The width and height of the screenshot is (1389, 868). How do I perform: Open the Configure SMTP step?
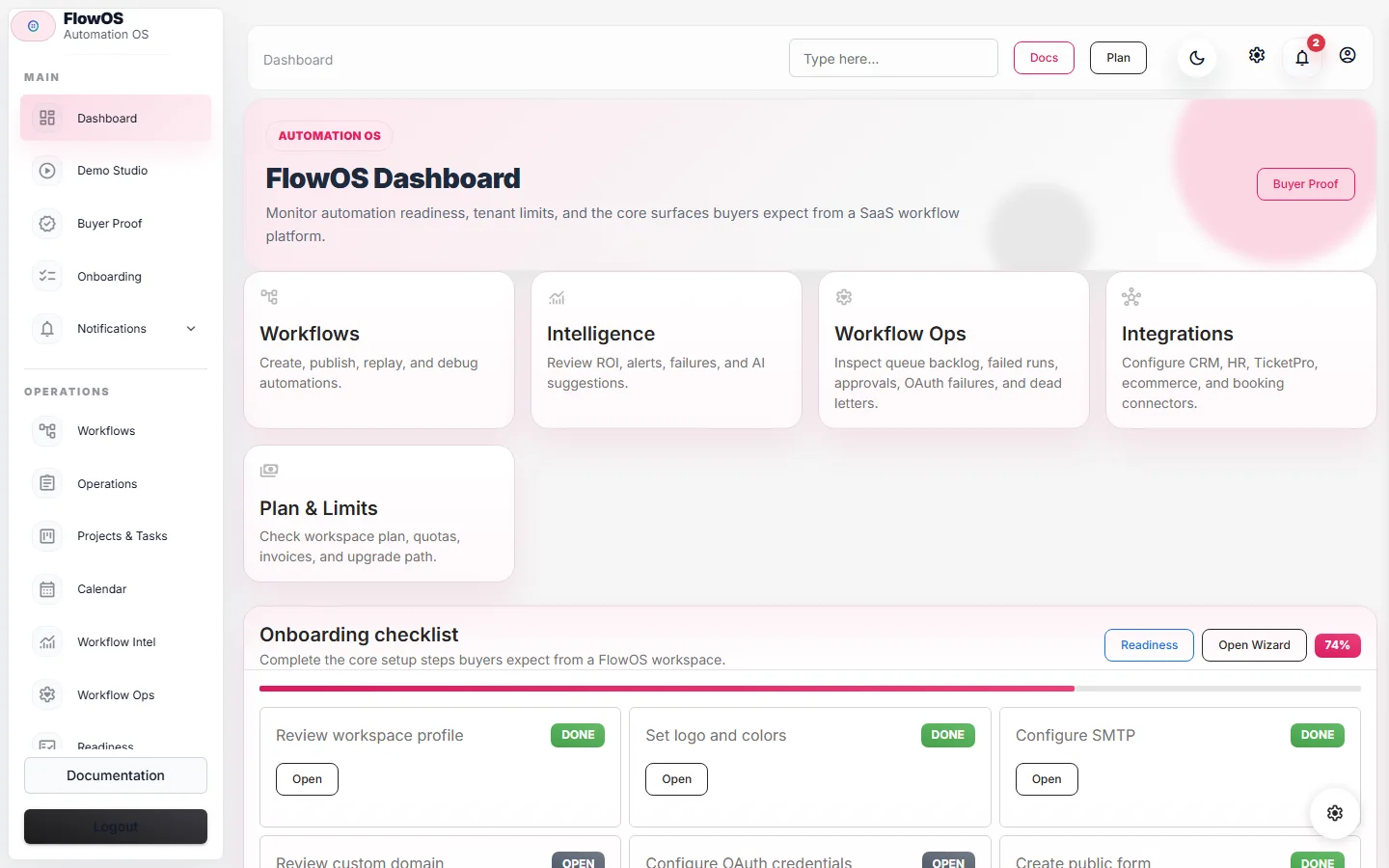[1047, 779]
